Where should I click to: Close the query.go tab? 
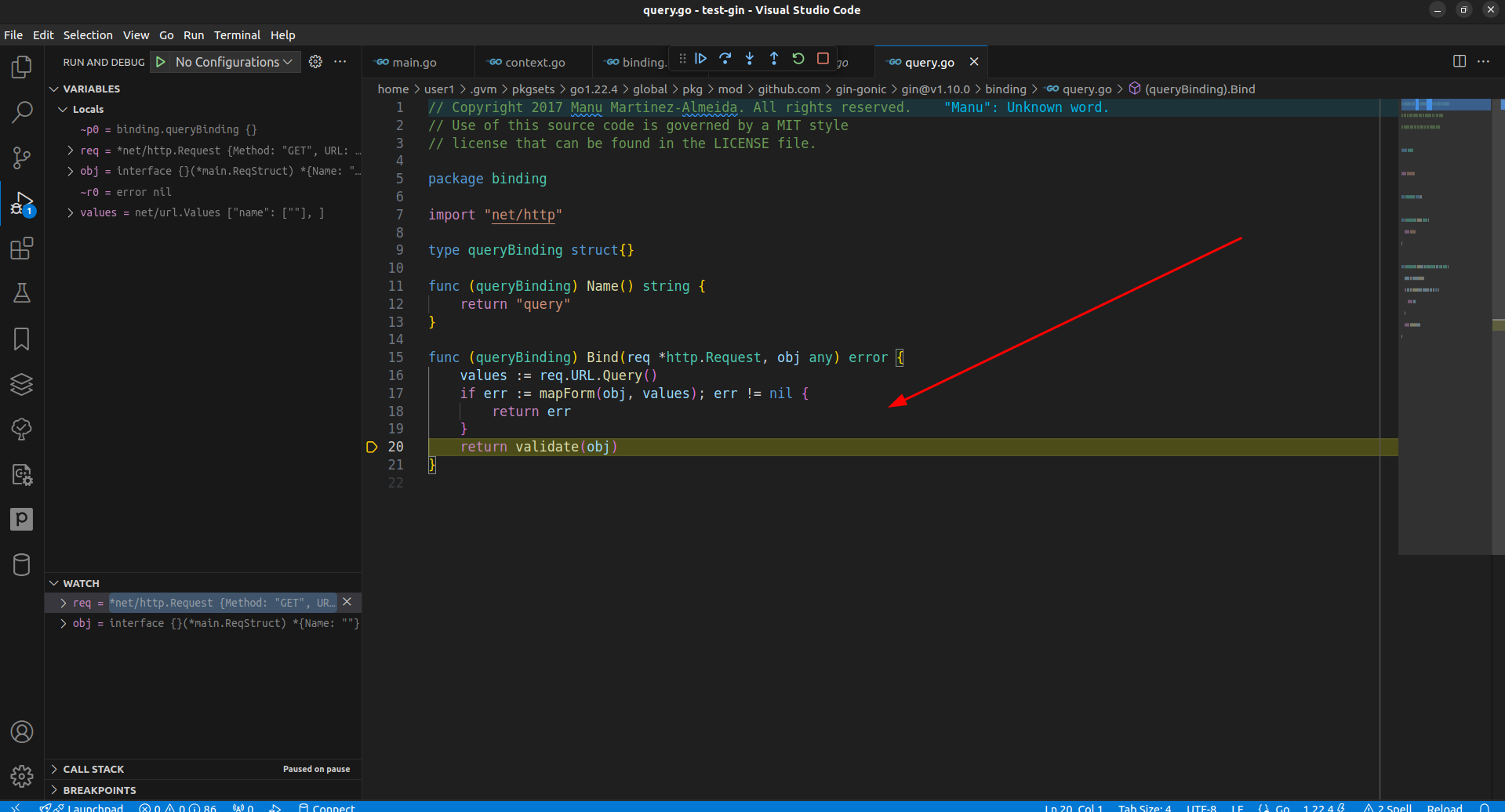pos(974,62)
